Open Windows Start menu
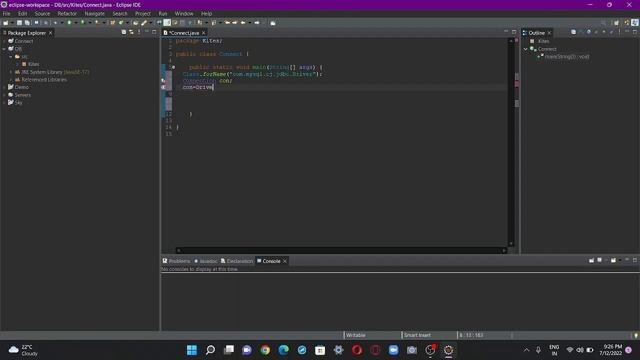Image resolution: width=640 pixels, height=360 pixels. coord(191,350)
